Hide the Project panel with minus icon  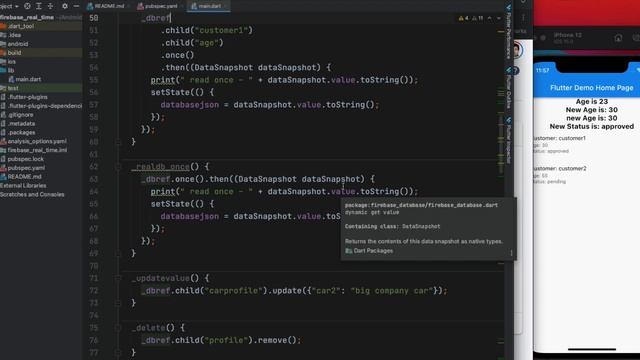[x=76, y=6]
